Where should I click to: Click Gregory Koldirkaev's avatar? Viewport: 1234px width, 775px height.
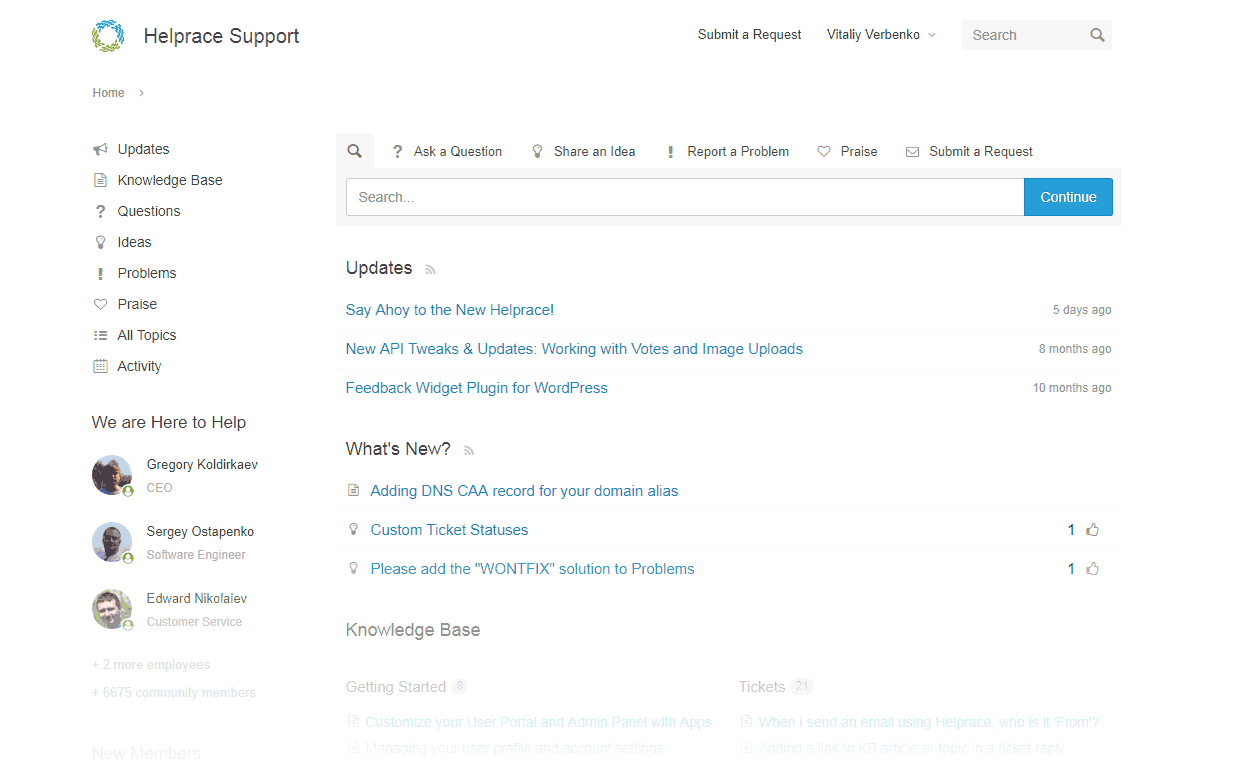[x=112, y=475]
